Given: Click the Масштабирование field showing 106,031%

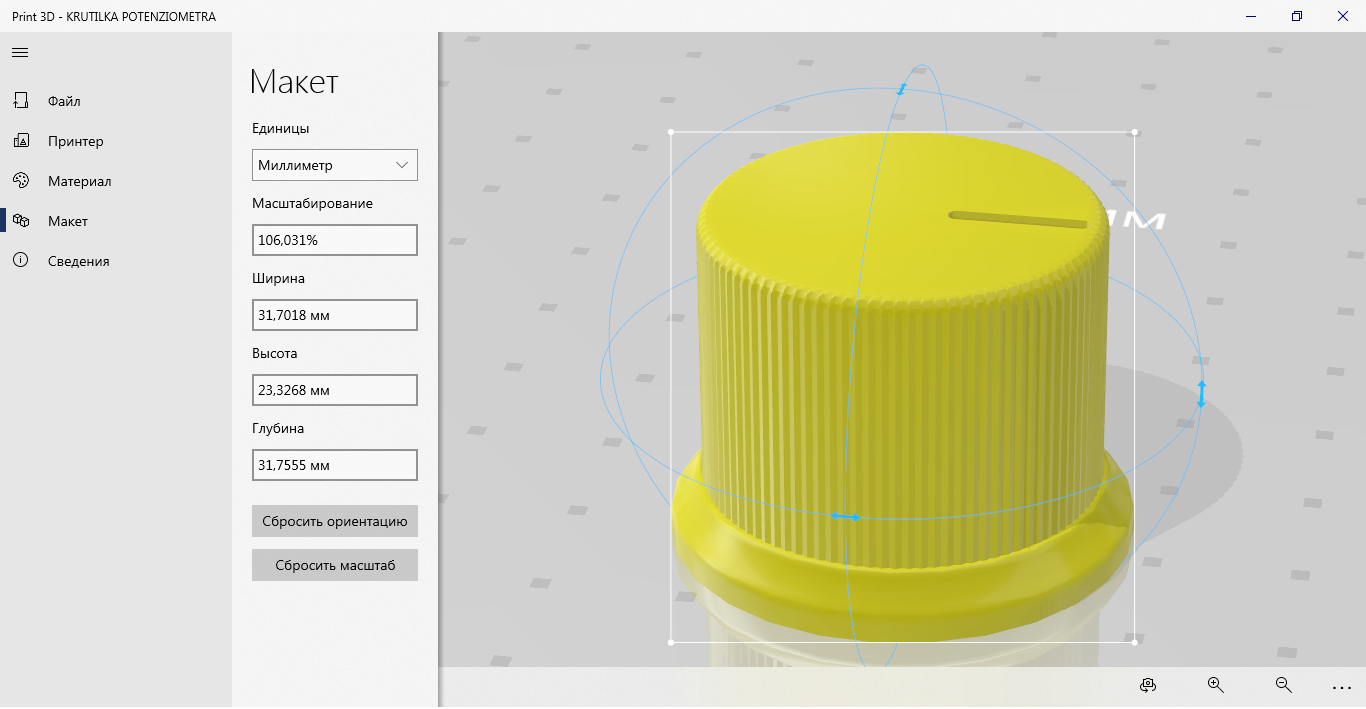Looking at the screenshot, I should [x=335, y=240].
